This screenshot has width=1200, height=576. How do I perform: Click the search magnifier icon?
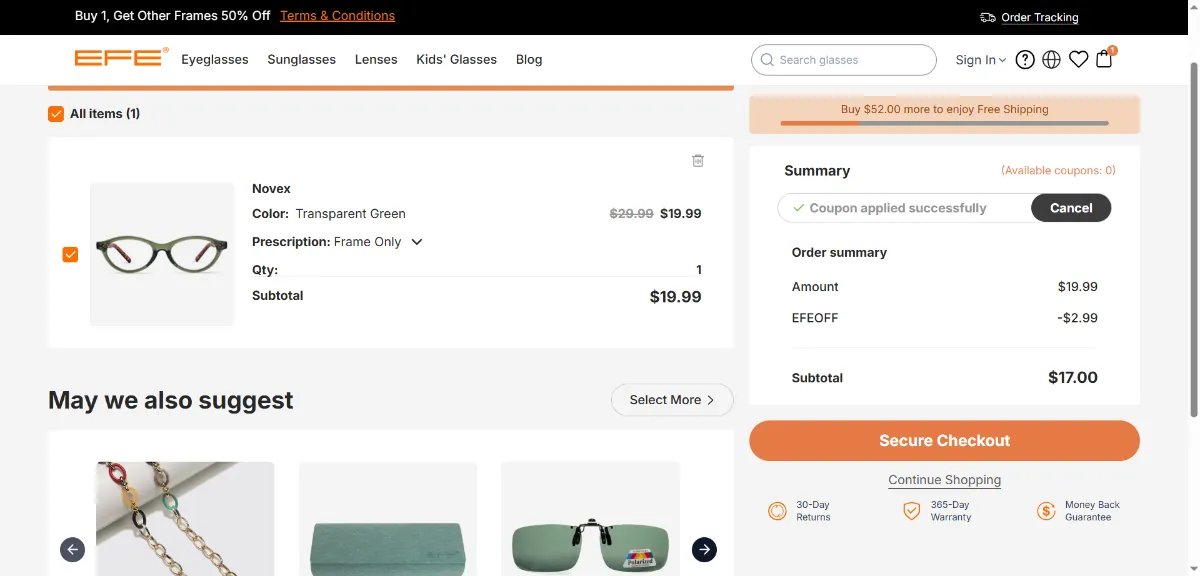pos(768,60)
